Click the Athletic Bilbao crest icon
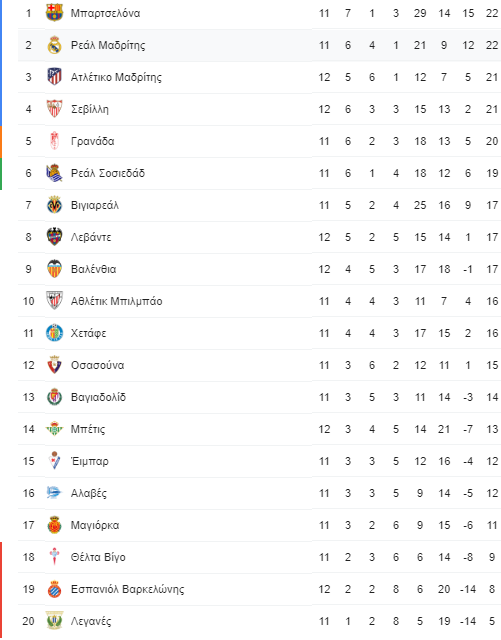Screen dimensions: 501x640 point(54,301)
